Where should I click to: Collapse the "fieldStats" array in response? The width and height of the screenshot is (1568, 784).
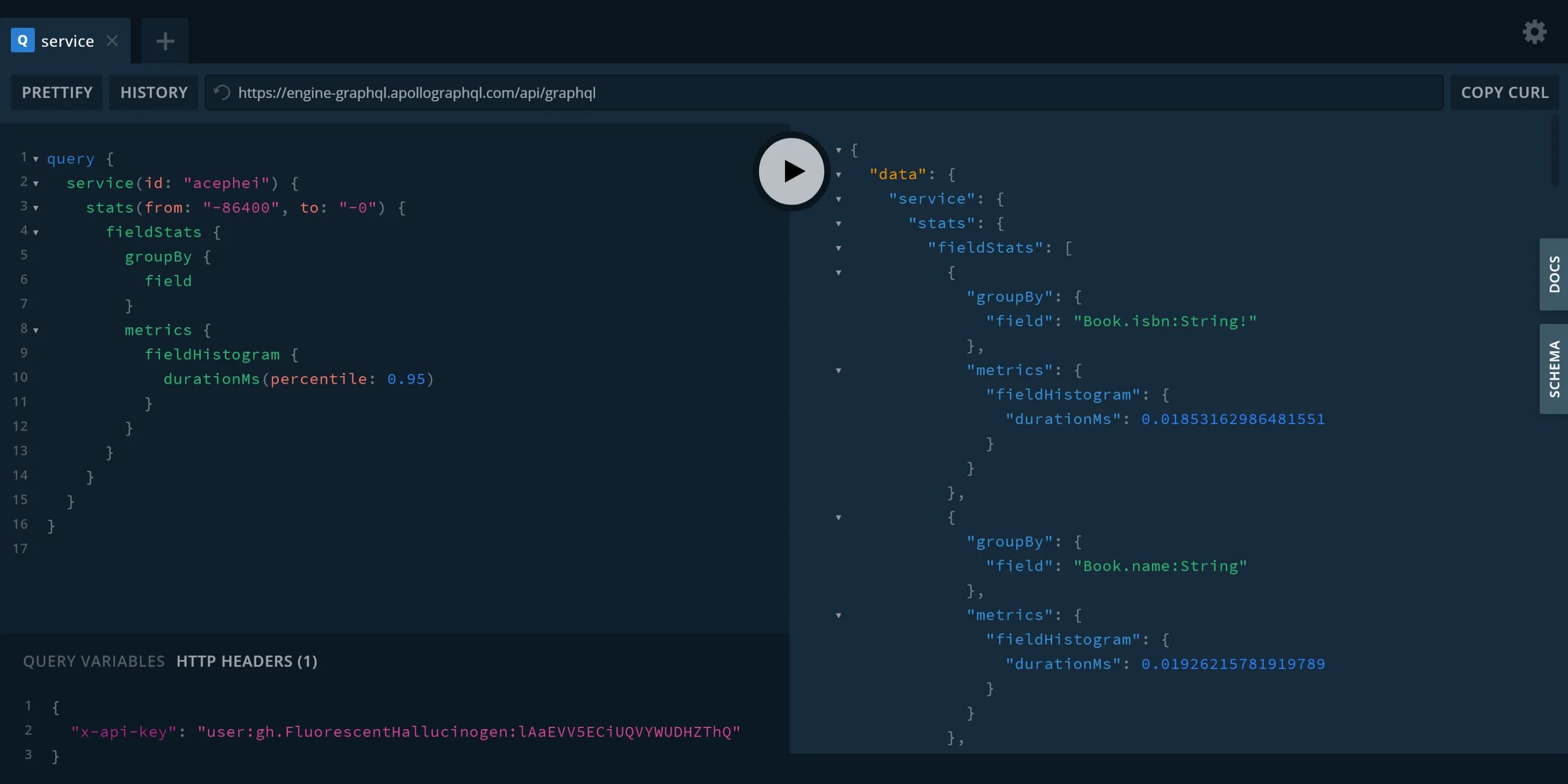pos(839,248)
